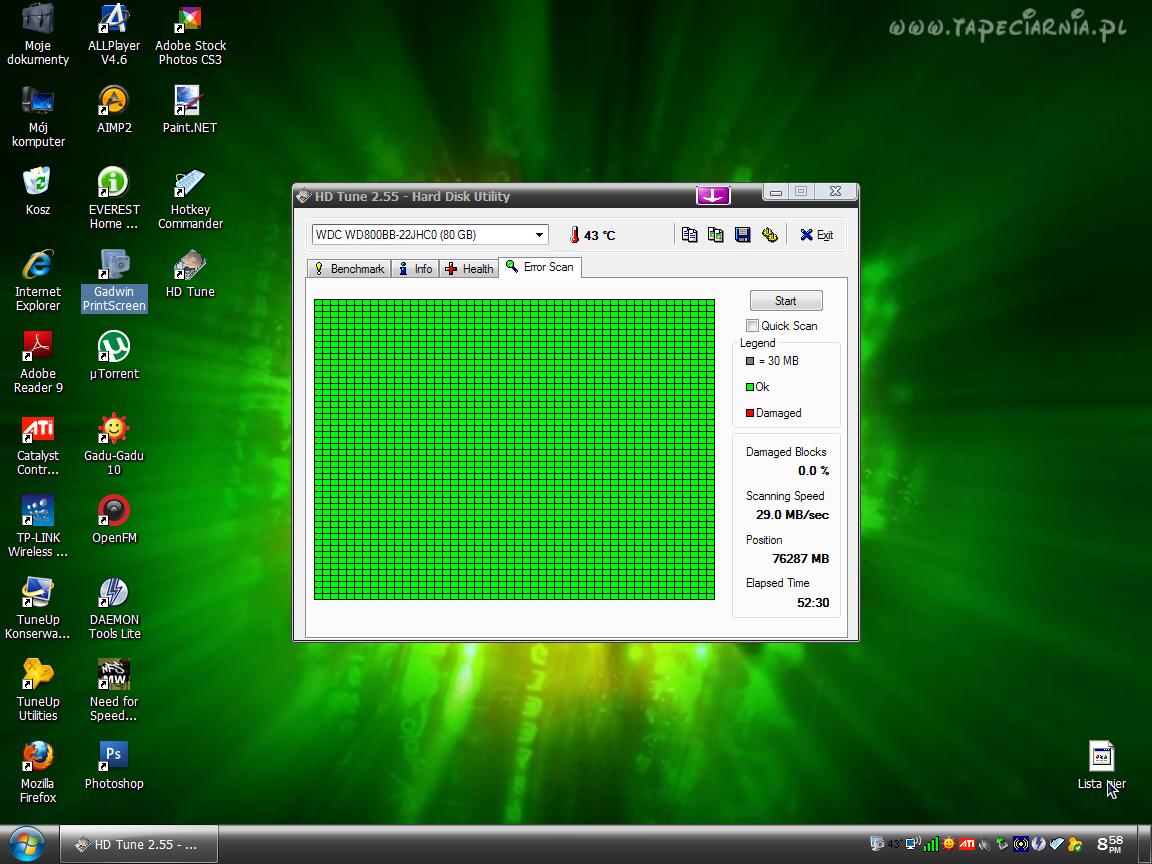Open the Windows Start orb
Image resolution: width=1152 pixels, height=864 pixels.
tap(27, 844)
